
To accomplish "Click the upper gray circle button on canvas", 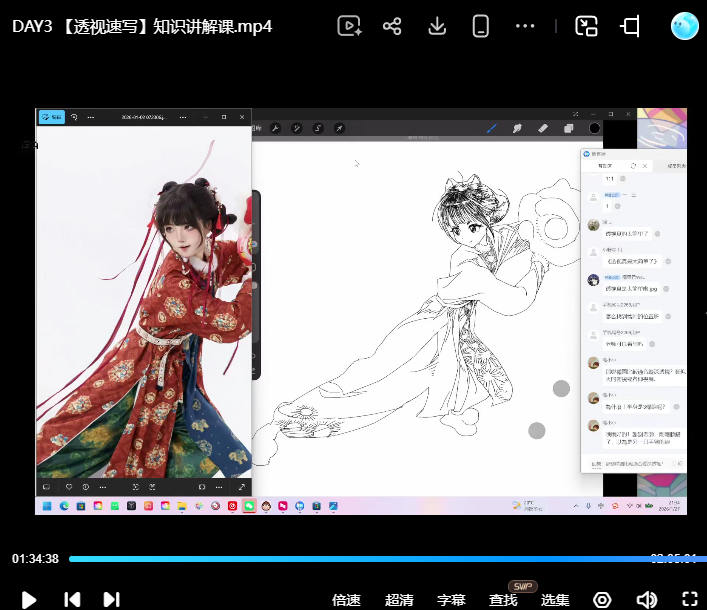I will pyautogui.click(x=561, y=389).
